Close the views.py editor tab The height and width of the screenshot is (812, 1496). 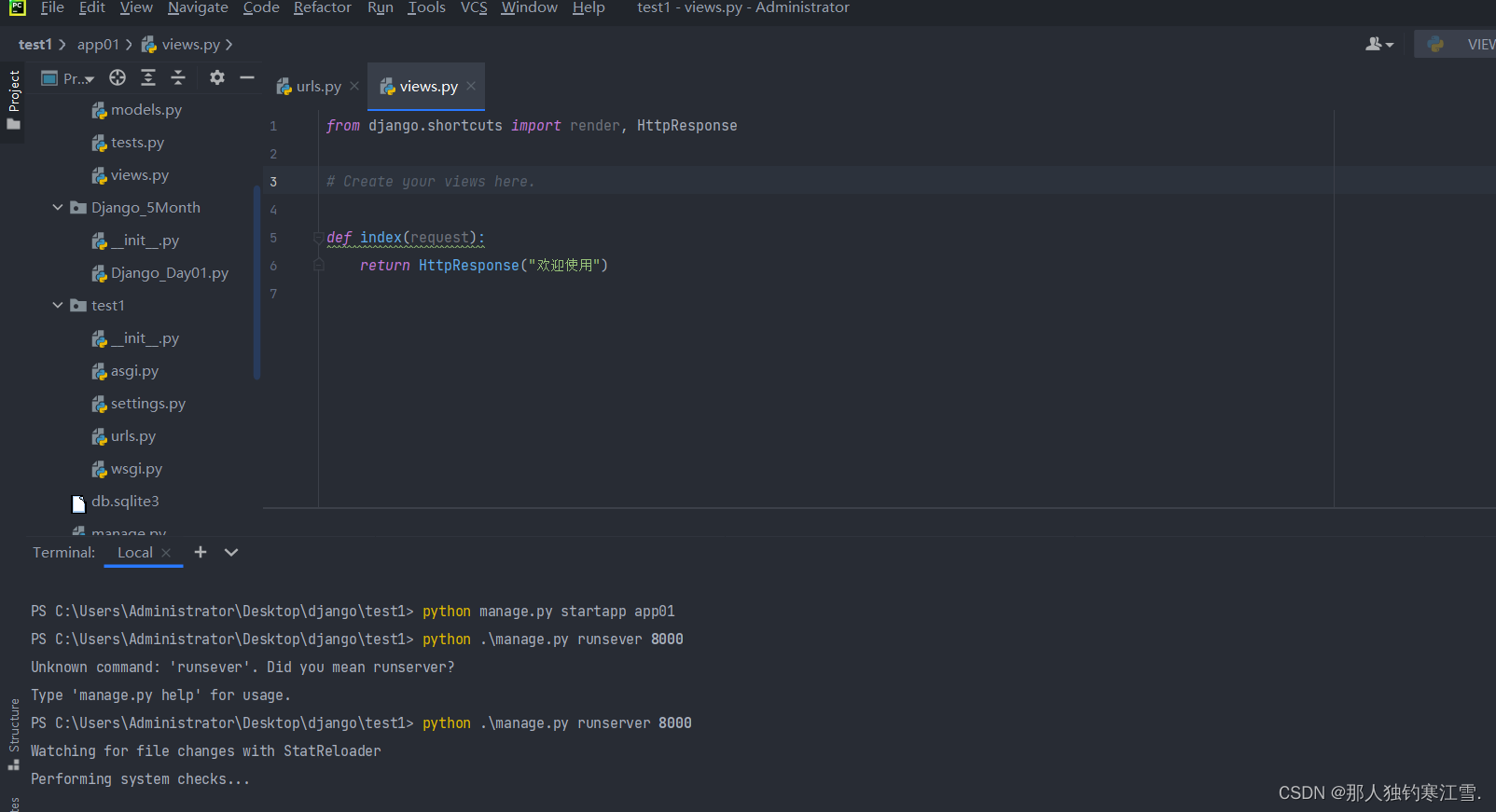(x=471, y=86)
